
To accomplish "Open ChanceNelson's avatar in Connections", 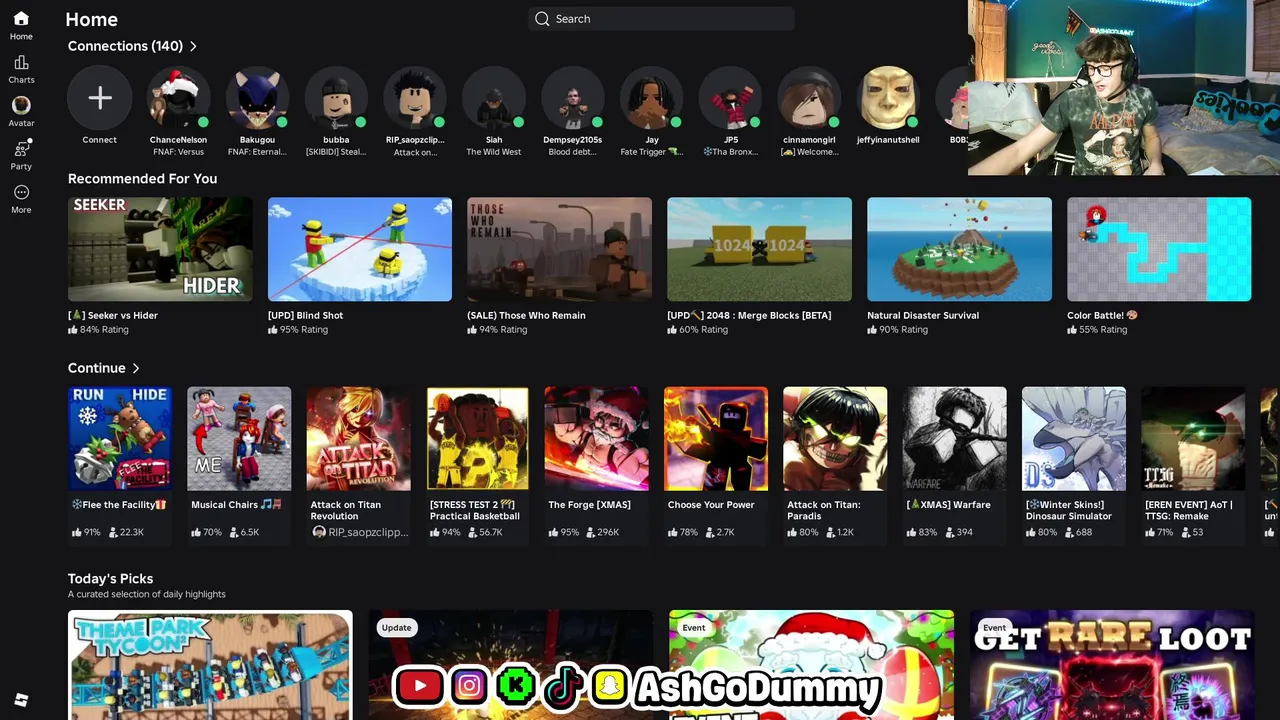I will pyautogui.click(x=178, y=98).
